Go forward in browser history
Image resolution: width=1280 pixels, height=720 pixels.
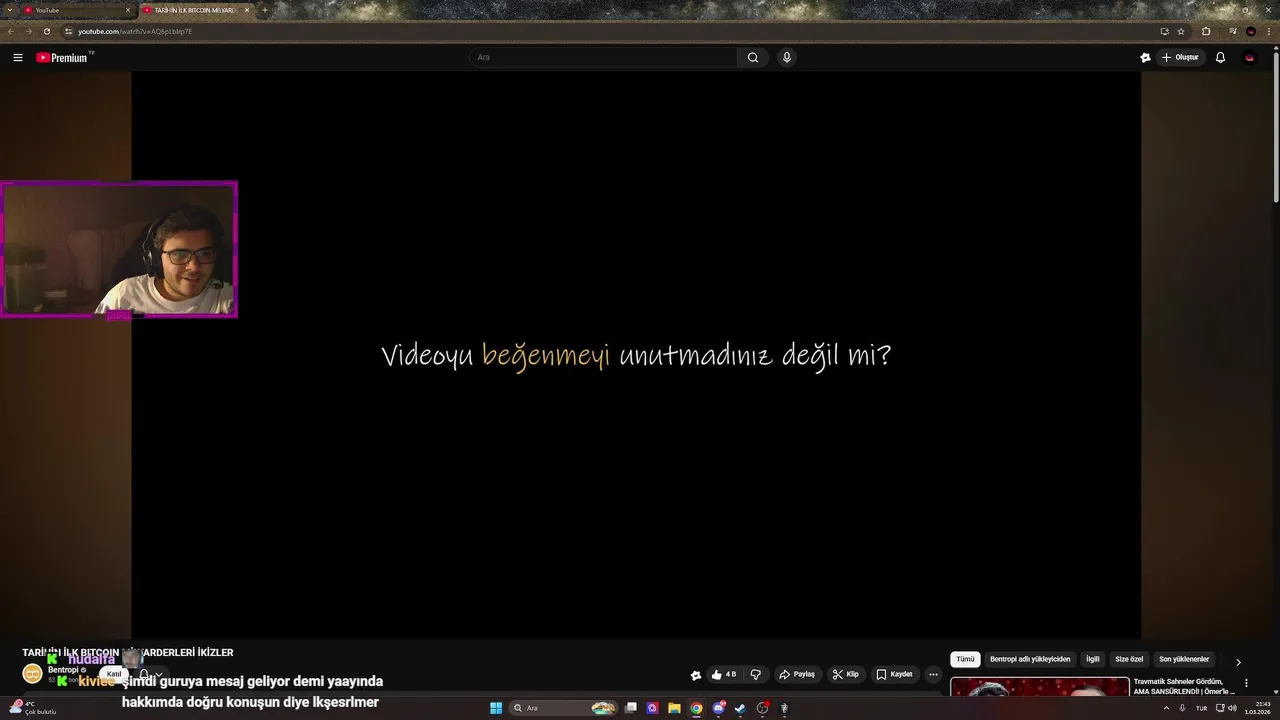pos(28,31)
